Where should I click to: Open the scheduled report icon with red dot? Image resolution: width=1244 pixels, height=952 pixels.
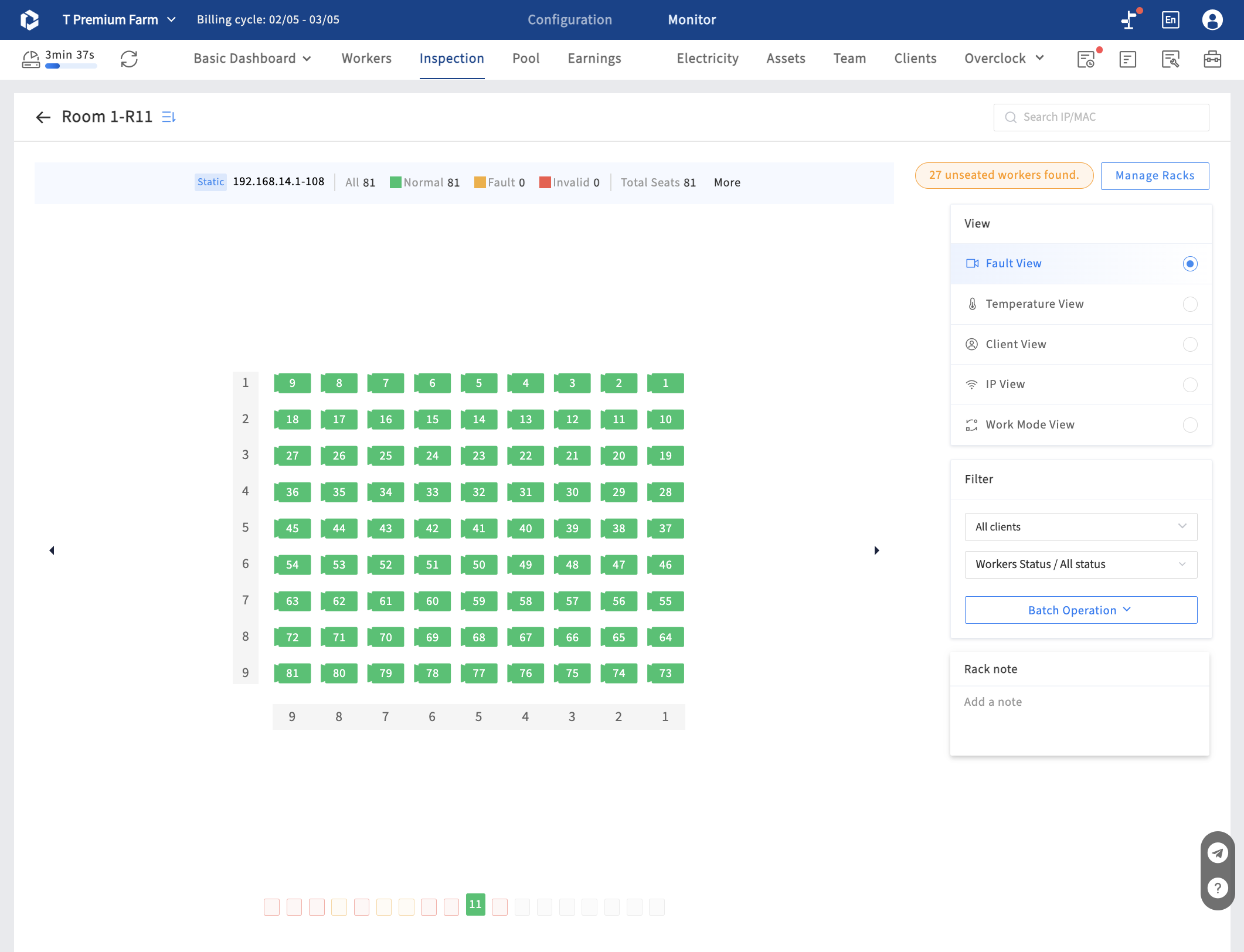[x=1086, y=59]
